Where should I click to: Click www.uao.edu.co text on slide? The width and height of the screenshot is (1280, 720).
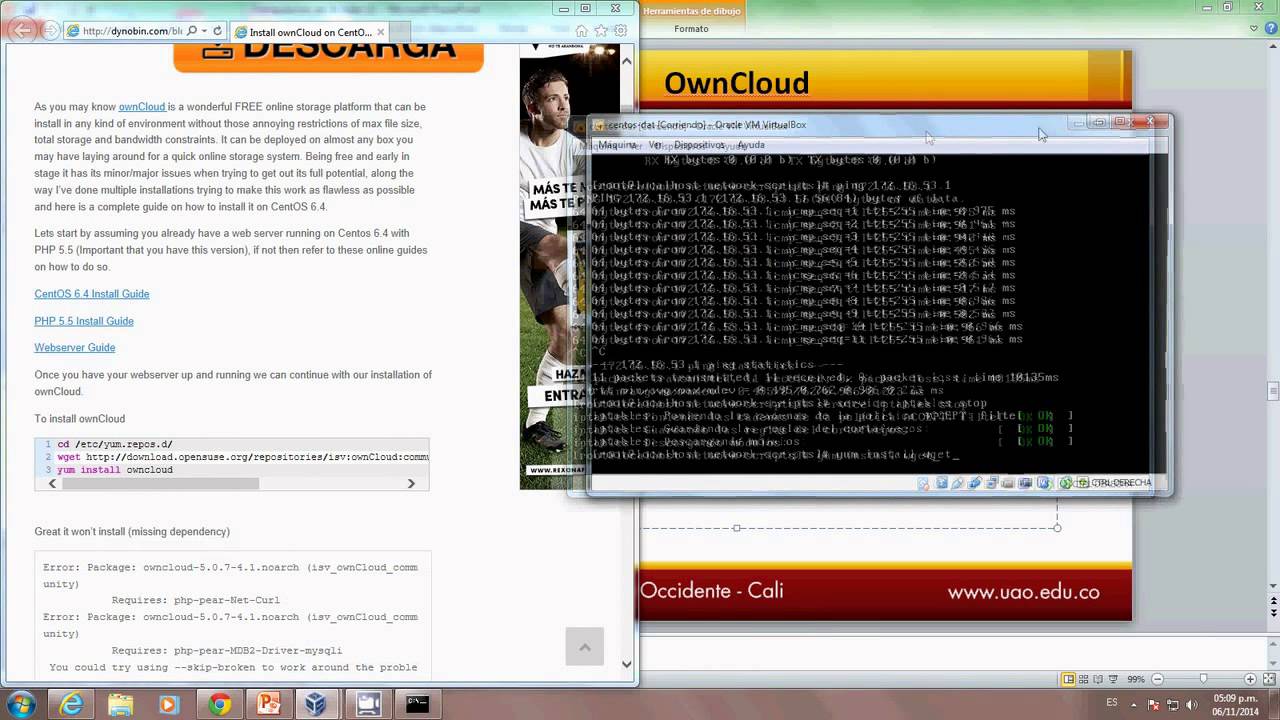coord(1023,592)
